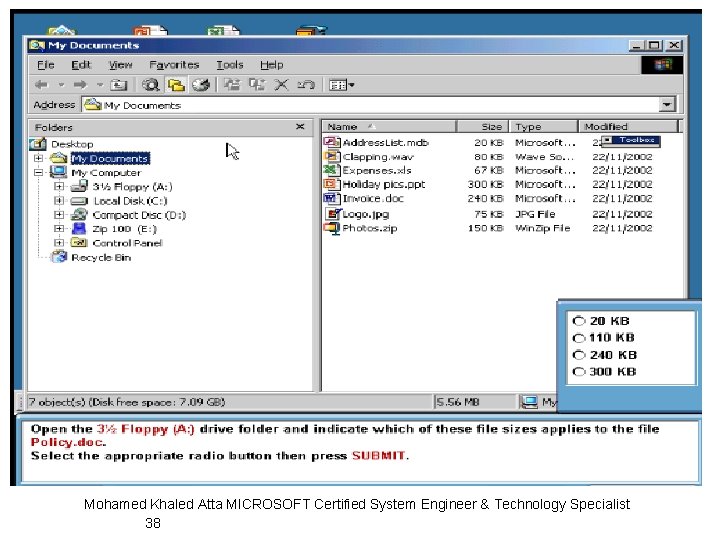
Task: Toggle the Folders pane toolbar icon
Action: pos(176,84)
